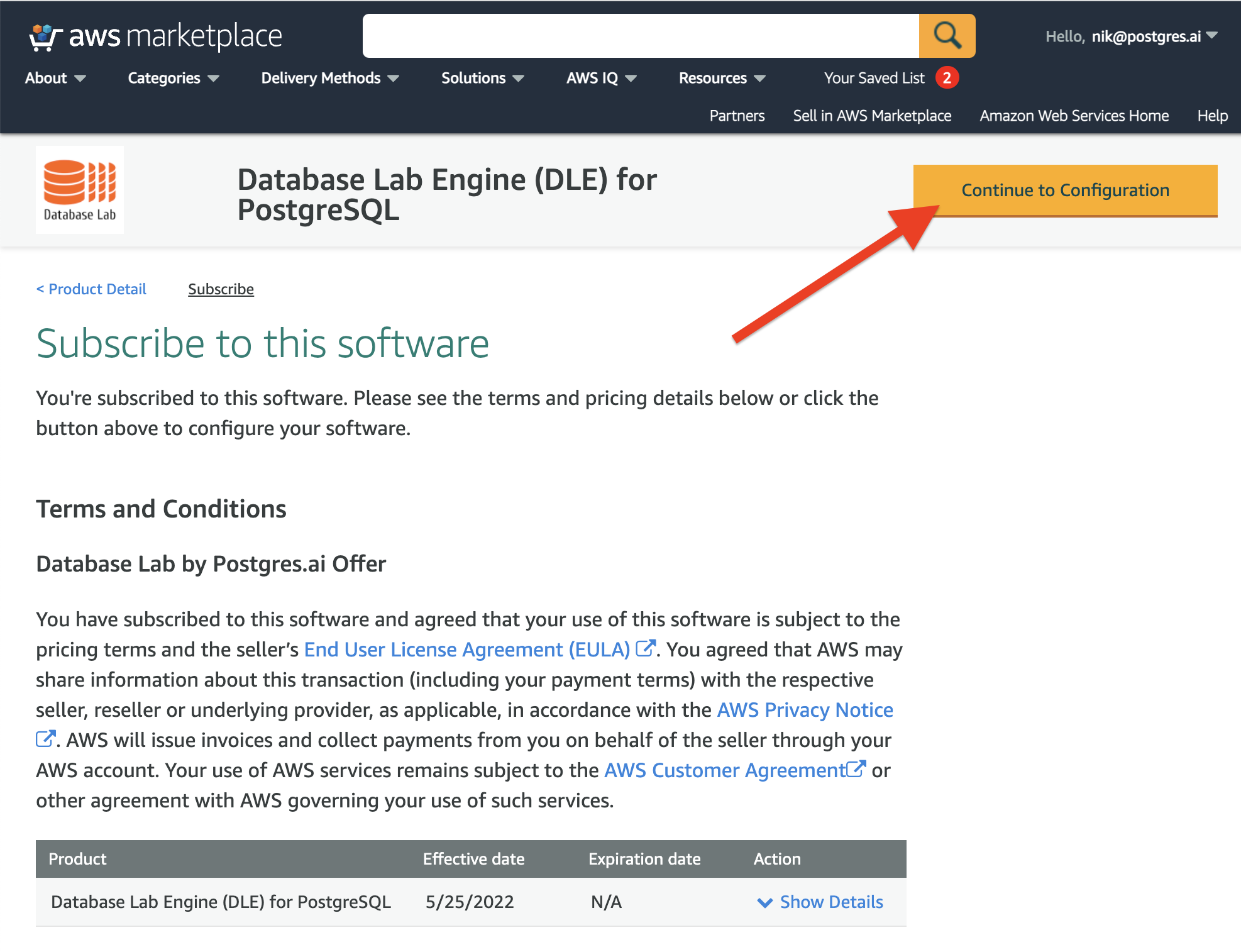Select the Subscribe breadcrumb tab
This screenshot has height=952, width=1241.
(x=221, y=289)
